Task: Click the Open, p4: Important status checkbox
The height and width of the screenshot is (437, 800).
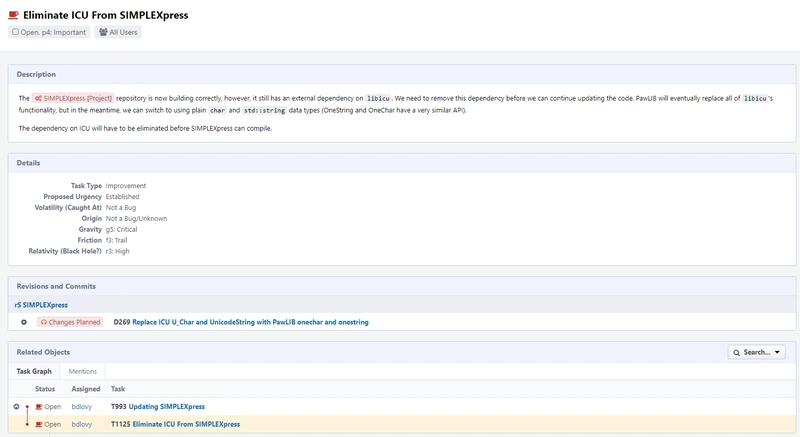Action: tap(16, 33)
